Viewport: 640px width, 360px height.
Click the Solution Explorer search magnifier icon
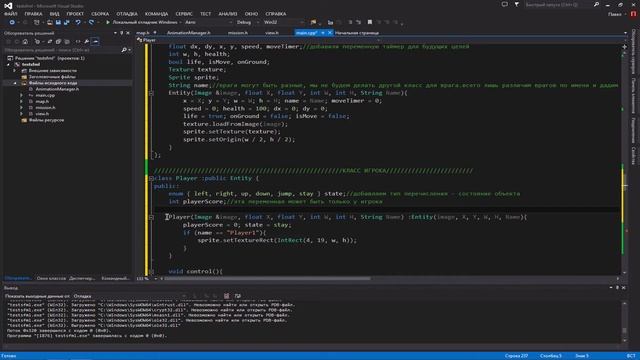coord(124,50)
